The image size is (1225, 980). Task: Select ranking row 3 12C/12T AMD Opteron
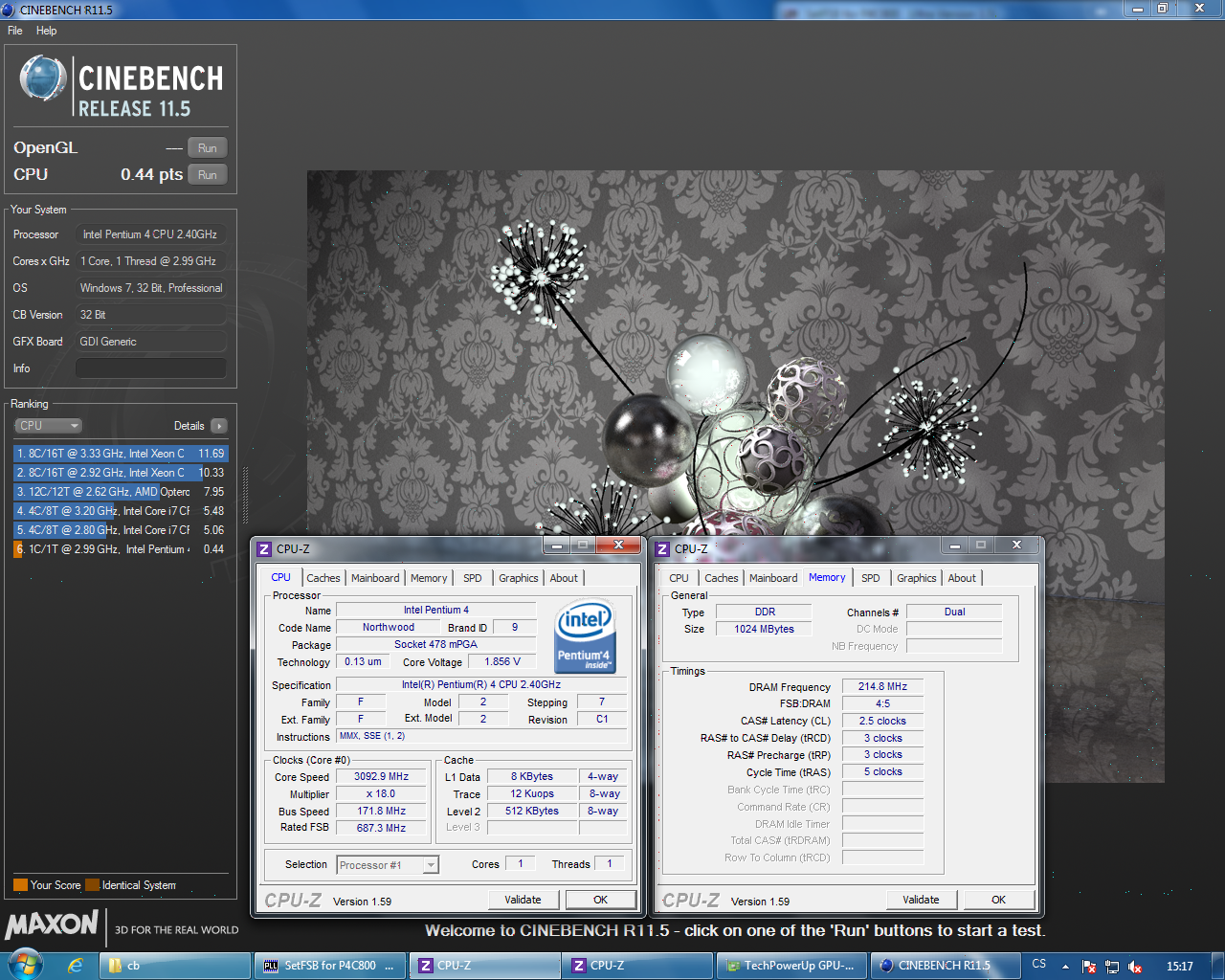(121, 492)
